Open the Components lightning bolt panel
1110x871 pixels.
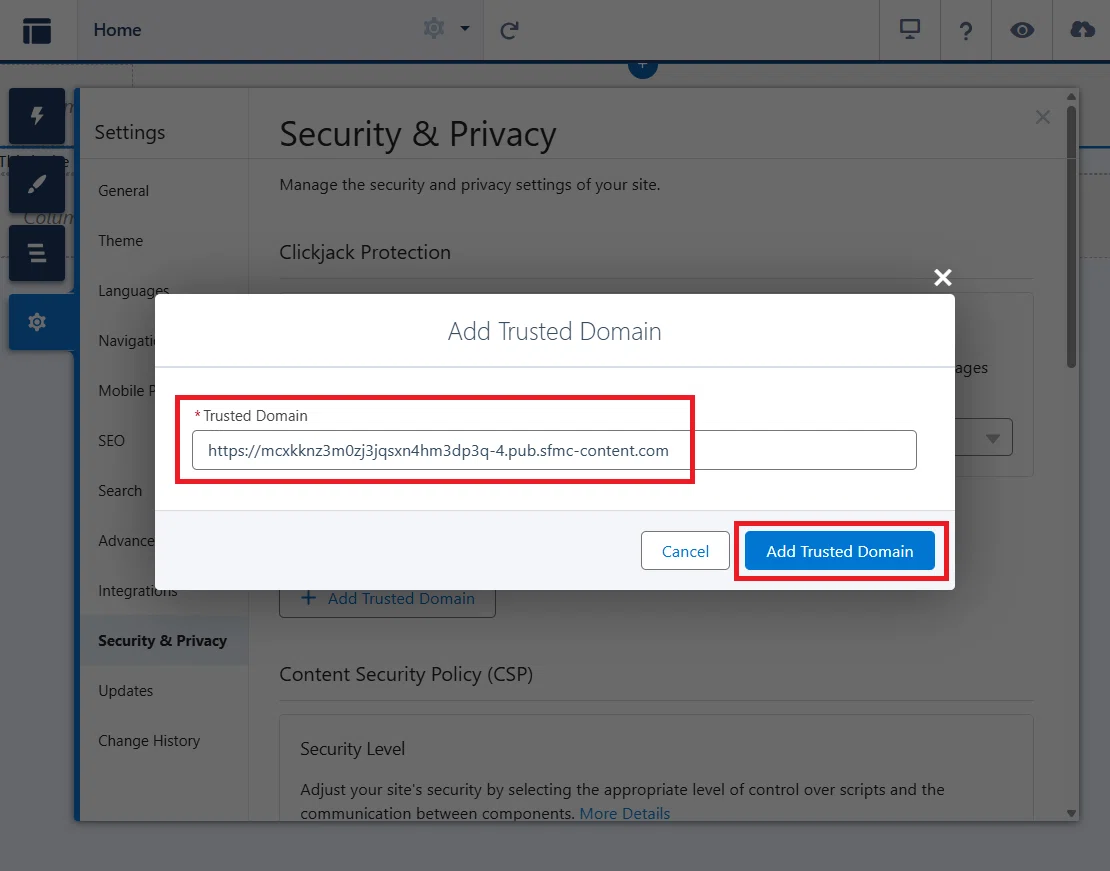(x=37, y=116)
